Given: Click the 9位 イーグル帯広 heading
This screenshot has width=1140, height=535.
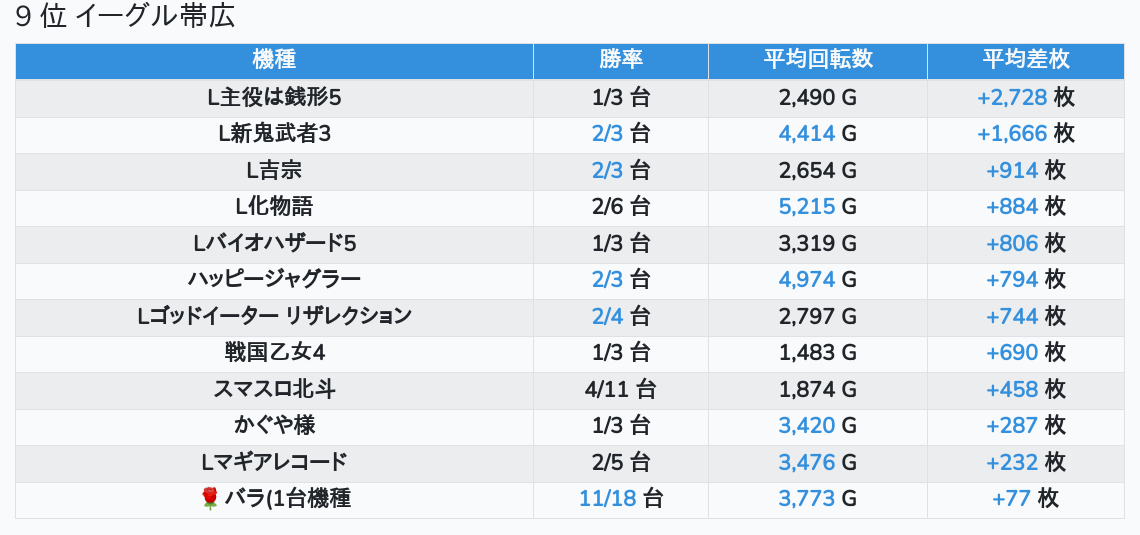Looking at the screenshot, I should pos(125,17).
